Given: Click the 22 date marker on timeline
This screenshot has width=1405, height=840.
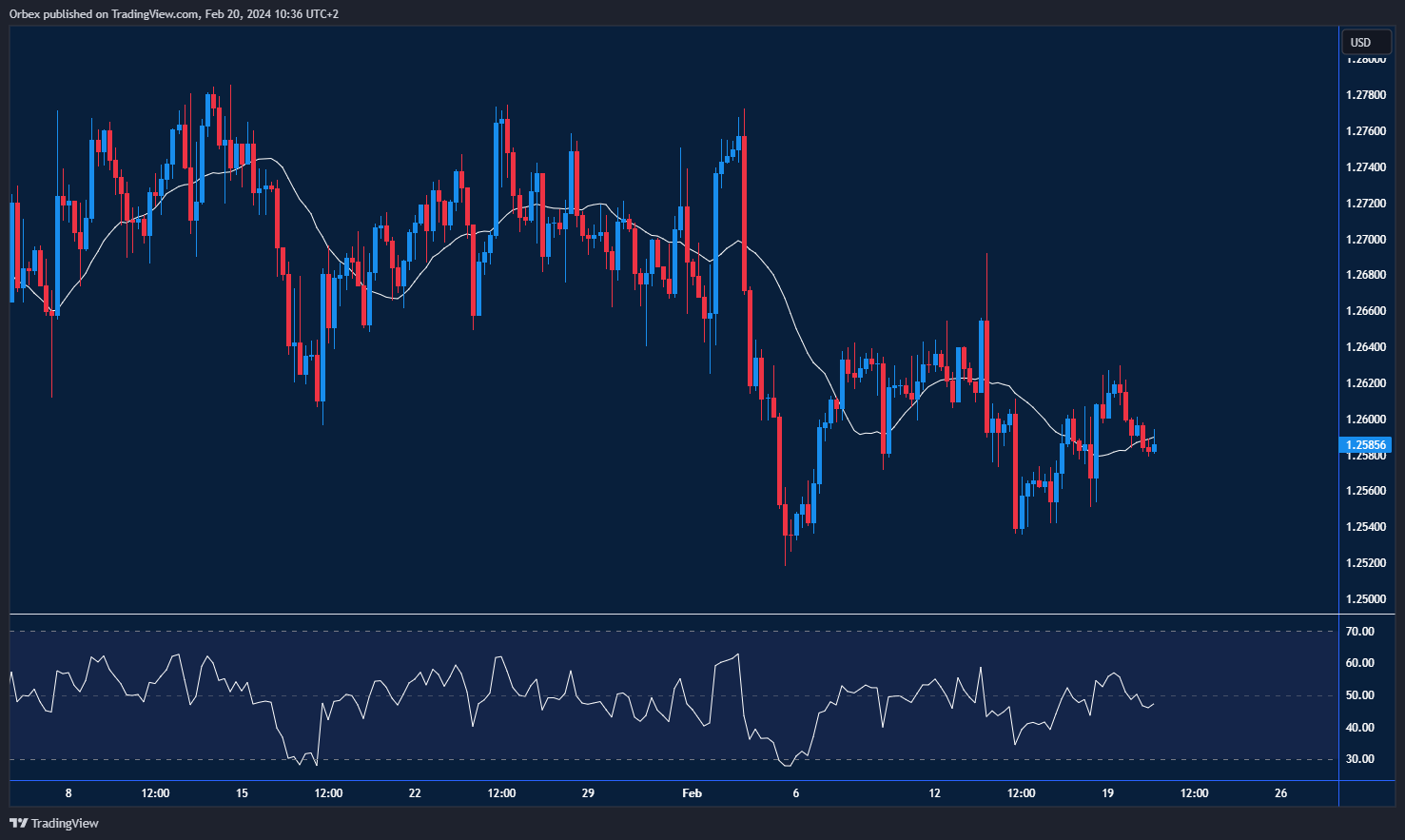Looking at the screenshot, I should pyautogui.click(x=415, y=793).
